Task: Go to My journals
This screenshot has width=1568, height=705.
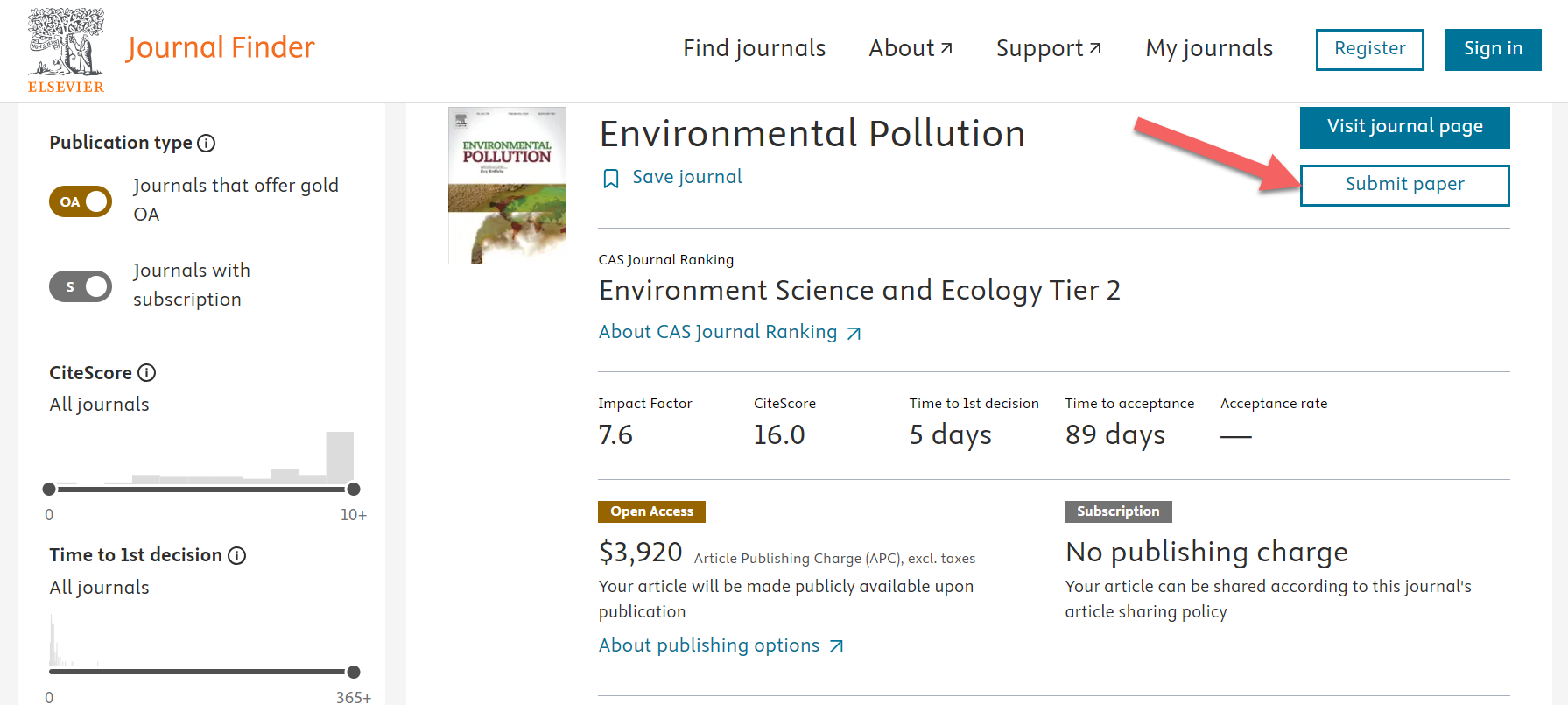Action: [1209, 48]
